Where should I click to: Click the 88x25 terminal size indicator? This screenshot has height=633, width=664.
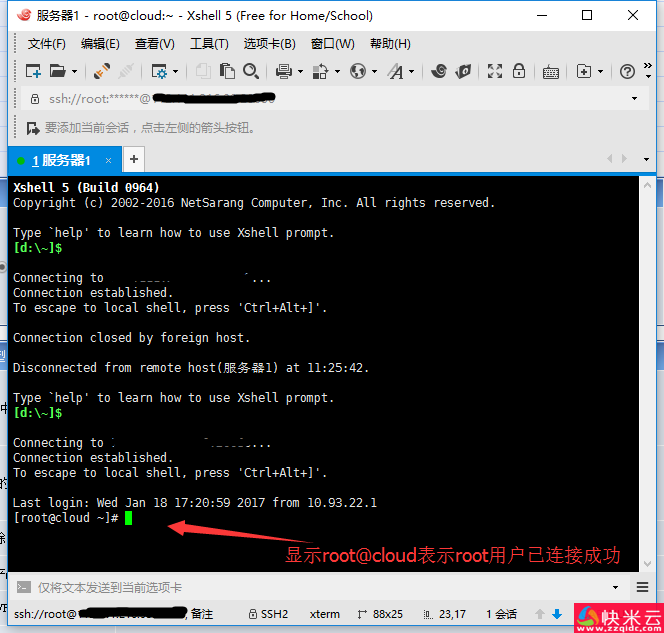pyautogui.click(x=380, y=614)
